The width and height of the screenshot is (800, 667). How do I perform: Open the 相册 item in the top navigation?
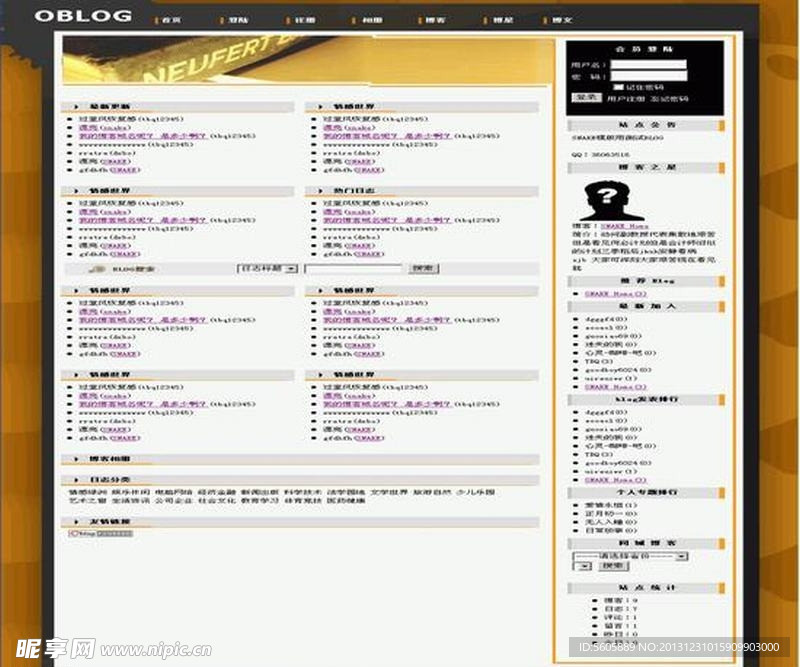click(371, 20)
